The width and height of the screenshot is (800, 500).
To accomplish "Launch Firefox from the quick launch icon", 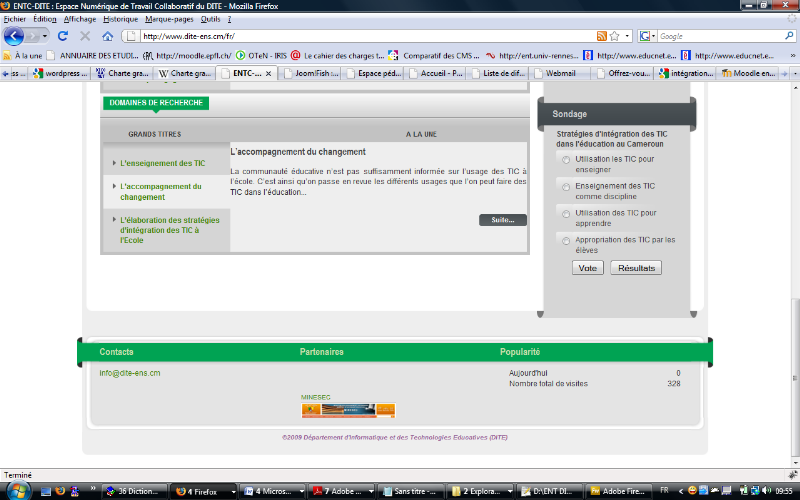I will point(60,491).
